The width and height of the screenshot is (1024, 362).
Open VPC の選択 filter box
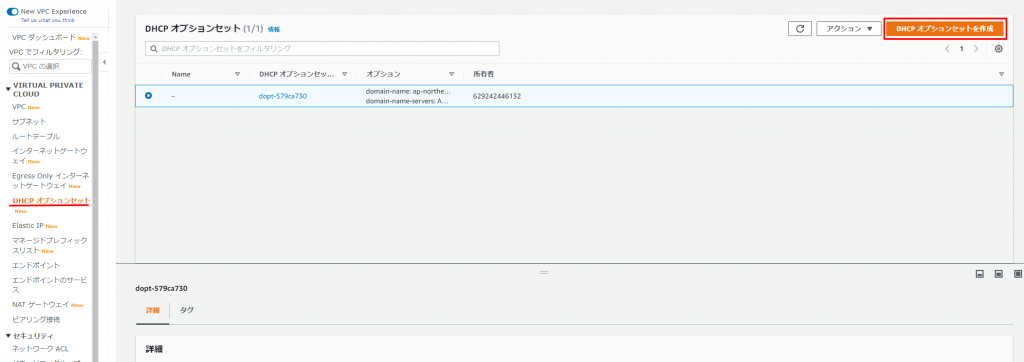click(x=50, y=66)
